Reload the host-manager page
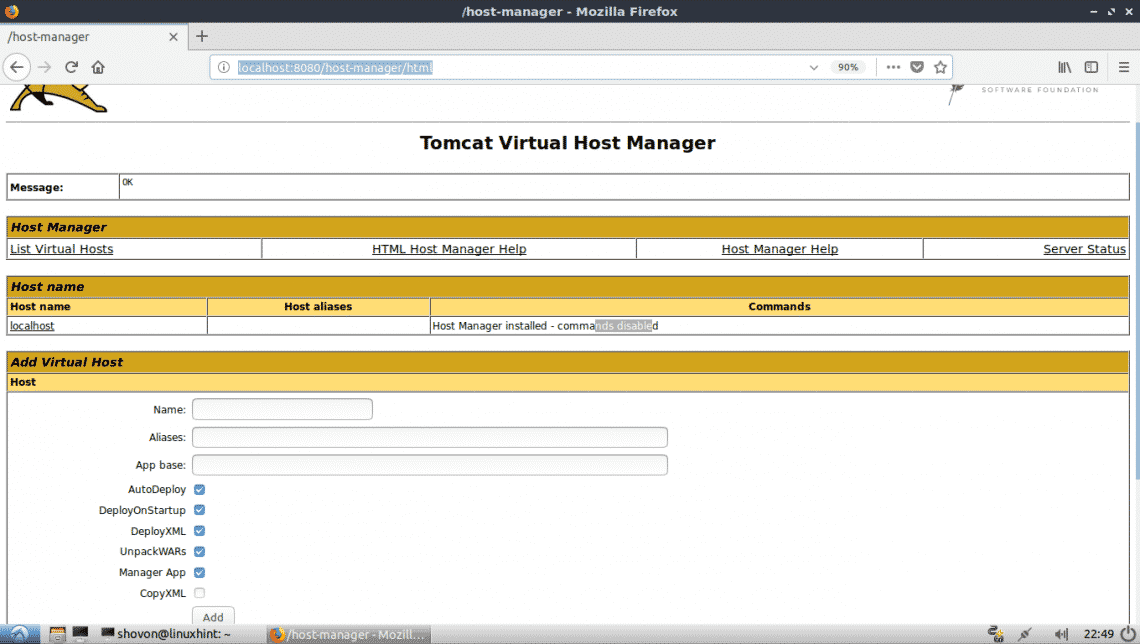This screenshot has height=644, width=1140. (71, 67)
